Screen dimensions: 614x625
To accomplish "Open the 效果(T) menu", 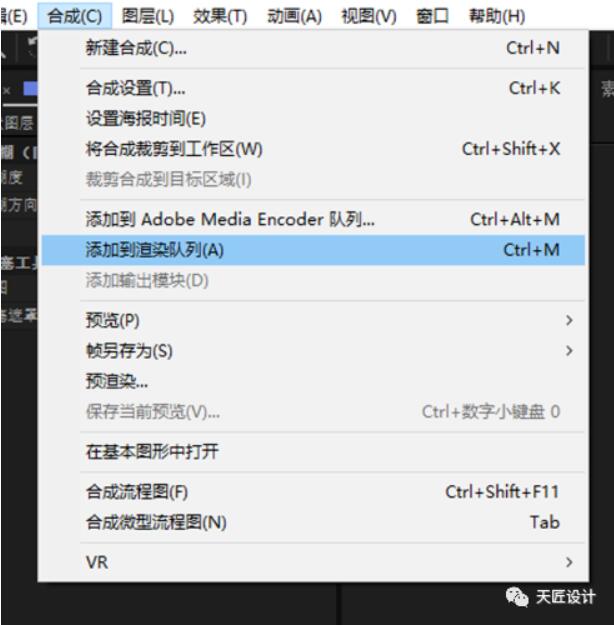I will (220, 16).
